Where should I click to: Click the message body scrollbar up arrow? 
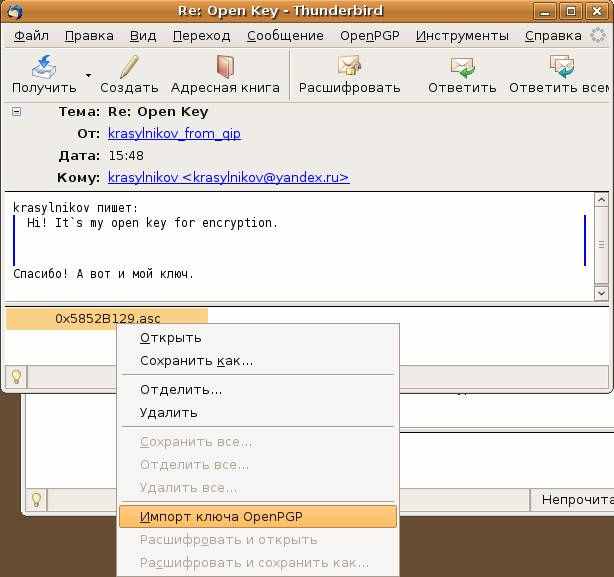[601, 200]
